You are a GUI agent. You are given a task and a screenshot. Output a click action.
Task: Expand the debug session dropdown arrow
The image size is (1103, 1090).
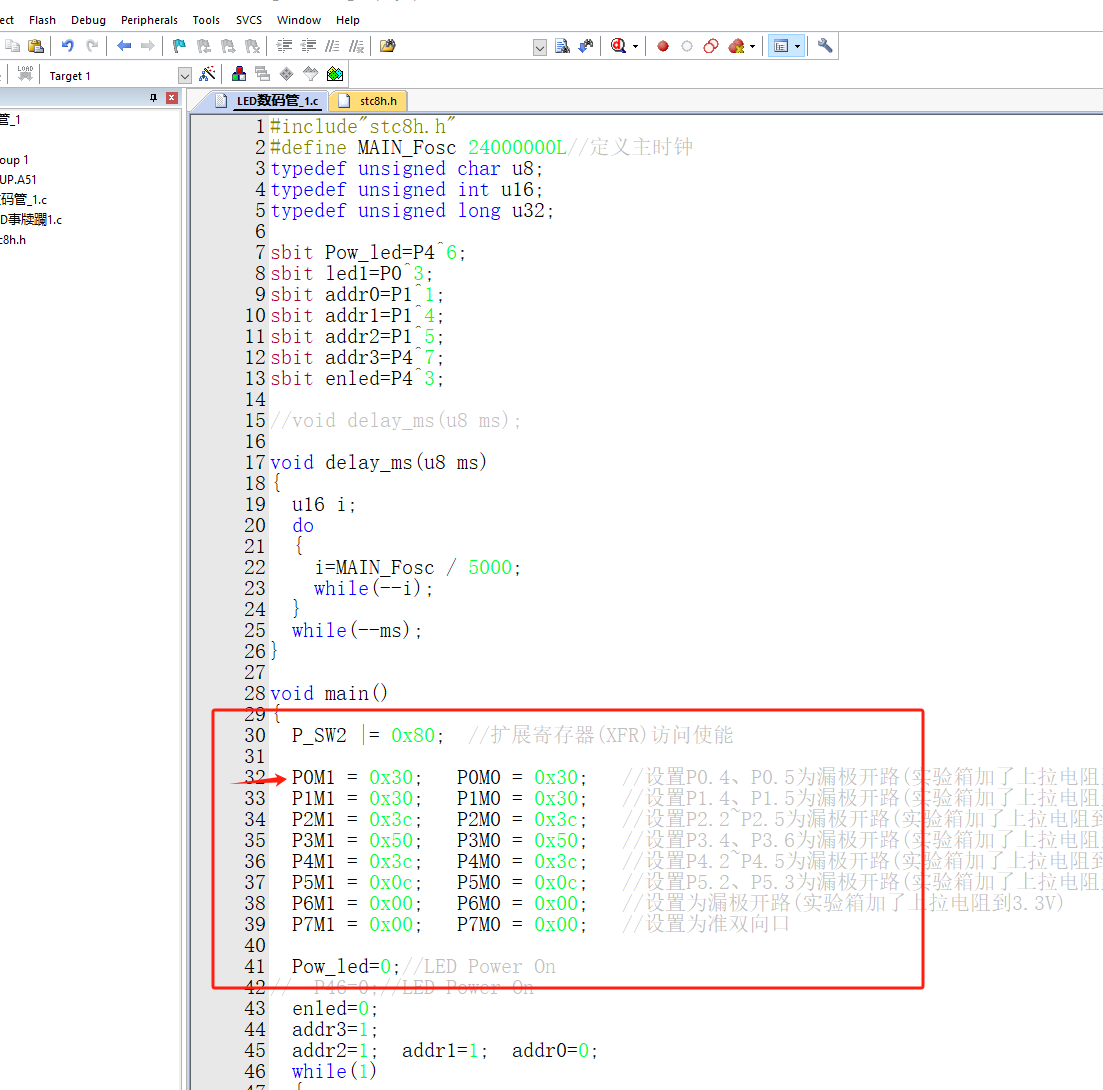point(635,46)
